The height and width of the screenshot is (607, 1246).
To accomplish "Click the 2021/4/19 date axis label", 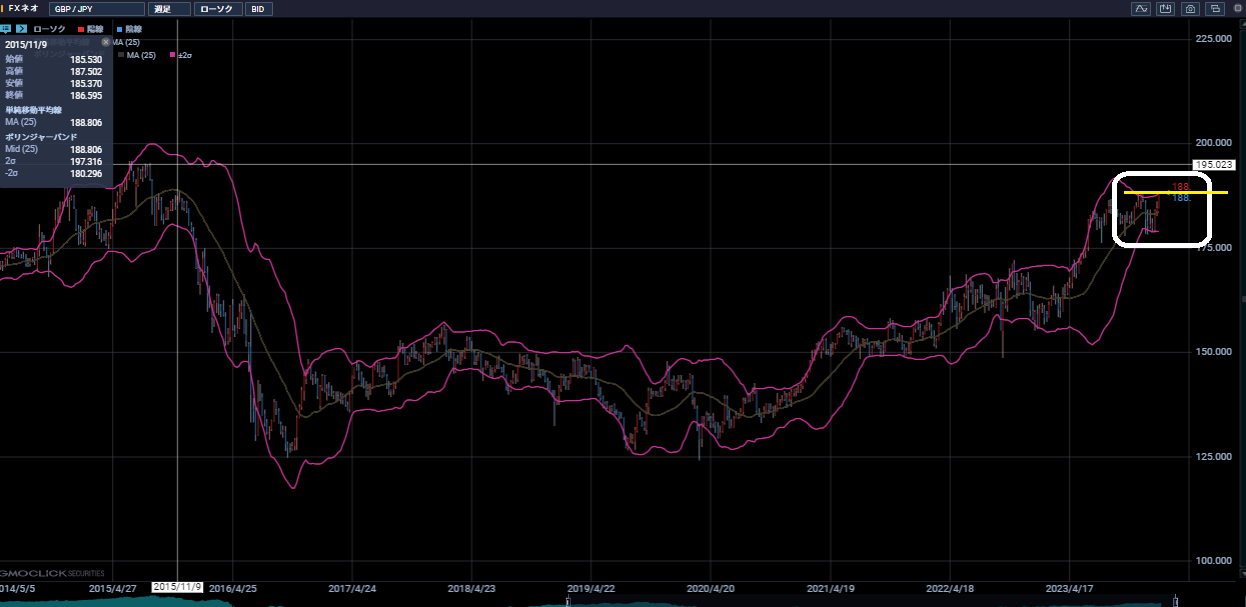I will (x=830, y=588).
